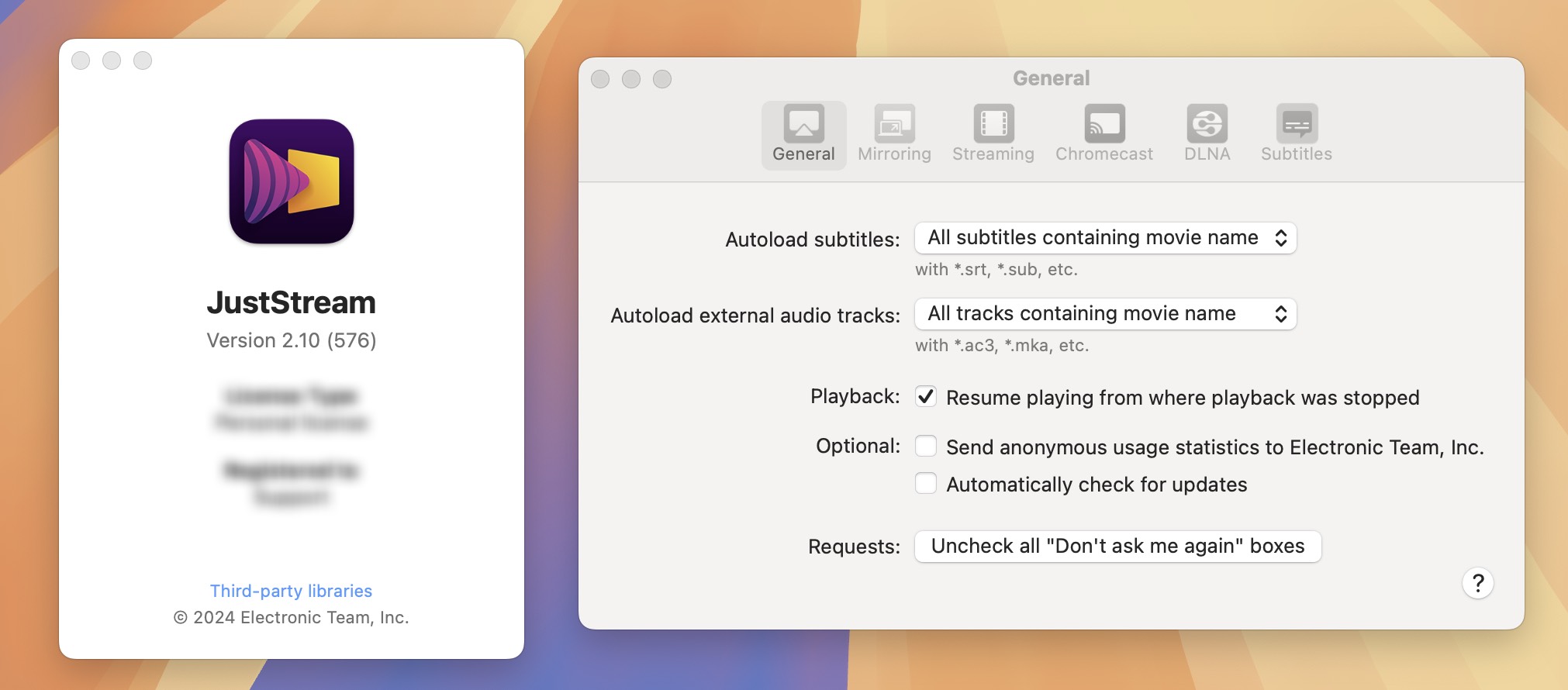This screenshot has width=1568, height=690.
Task: Open the Autoload external audio tracks dropdown
Action: tap(1106, 314)
